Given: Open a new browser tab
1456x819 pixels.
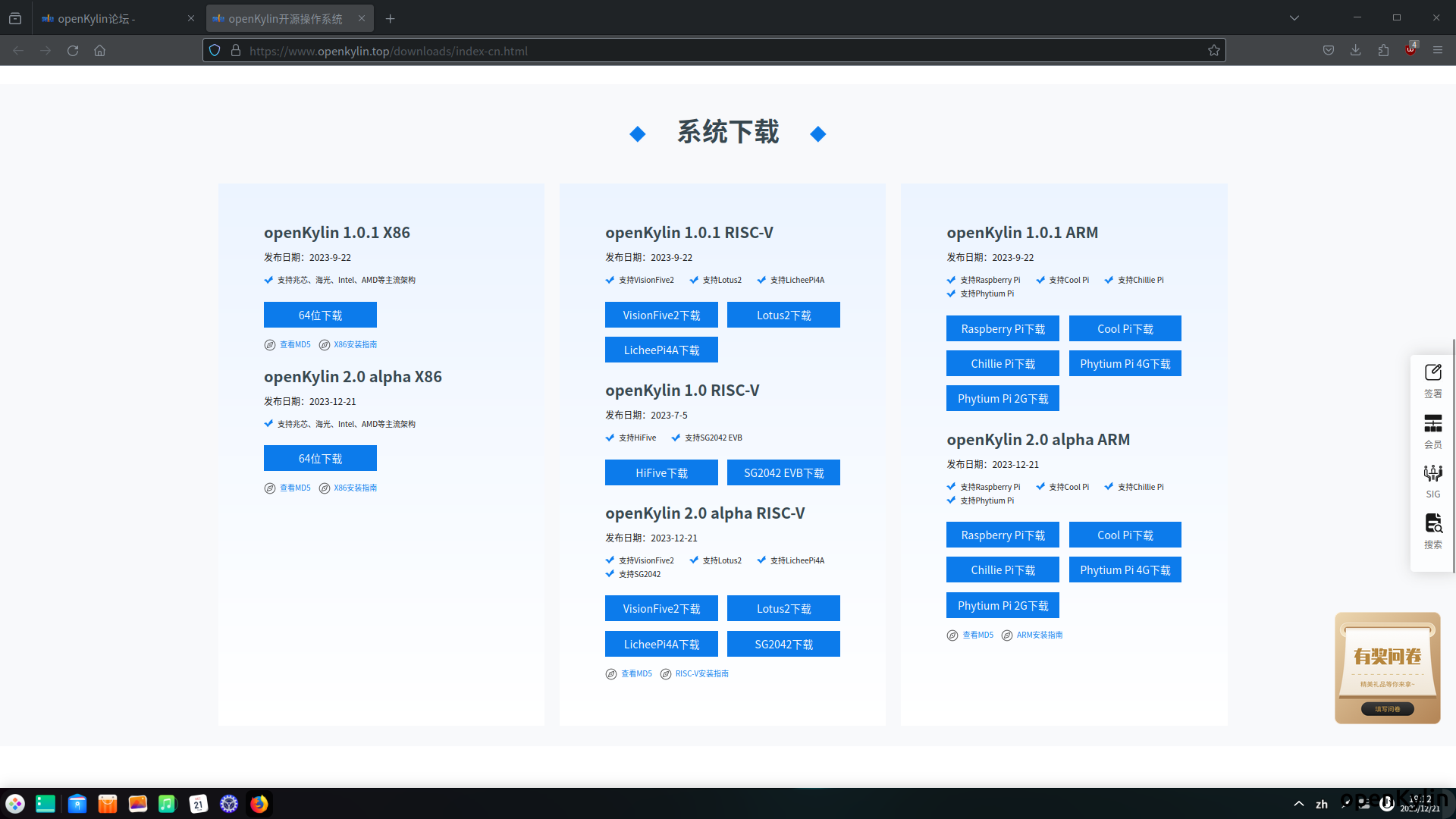Looking at the screenshot, I should click(x=390, y=18).
